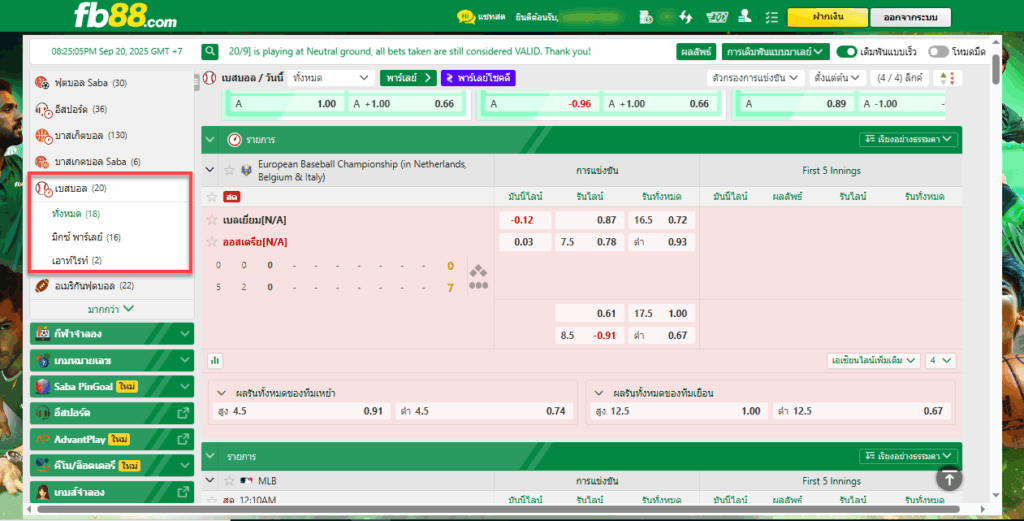Viewport: 1024px width, 521px height.
Task: Favorite the MLB league star
Action: coord(229,481)
